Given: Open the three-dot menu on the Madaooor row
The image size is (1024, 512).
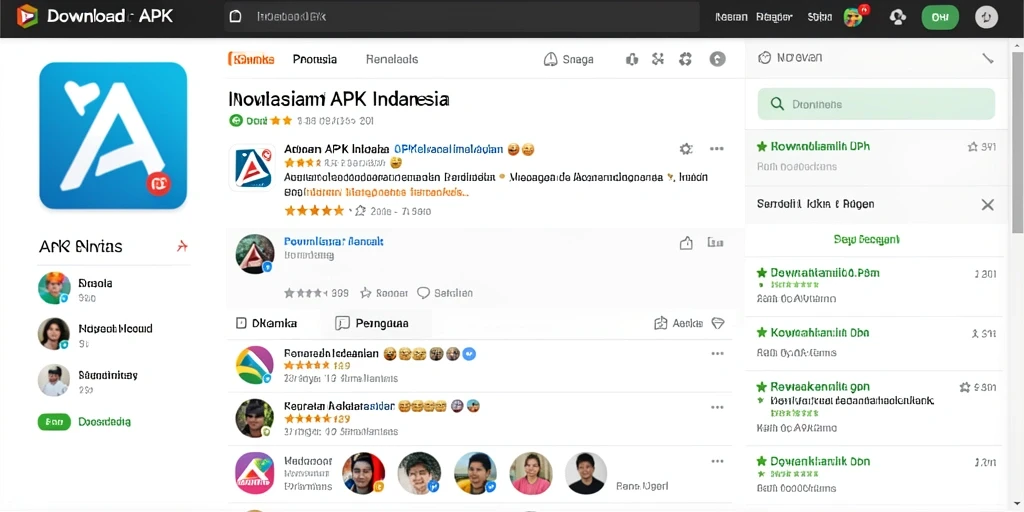Looking at the screenshot, I should (717, 461).
